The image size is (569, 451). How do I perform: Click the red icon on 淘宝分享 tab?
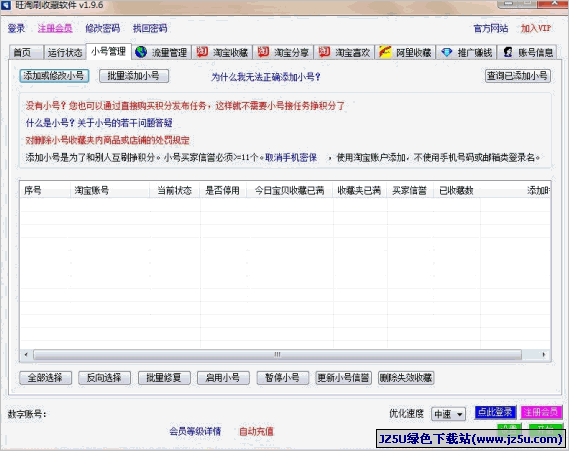[x=263, y=52]
